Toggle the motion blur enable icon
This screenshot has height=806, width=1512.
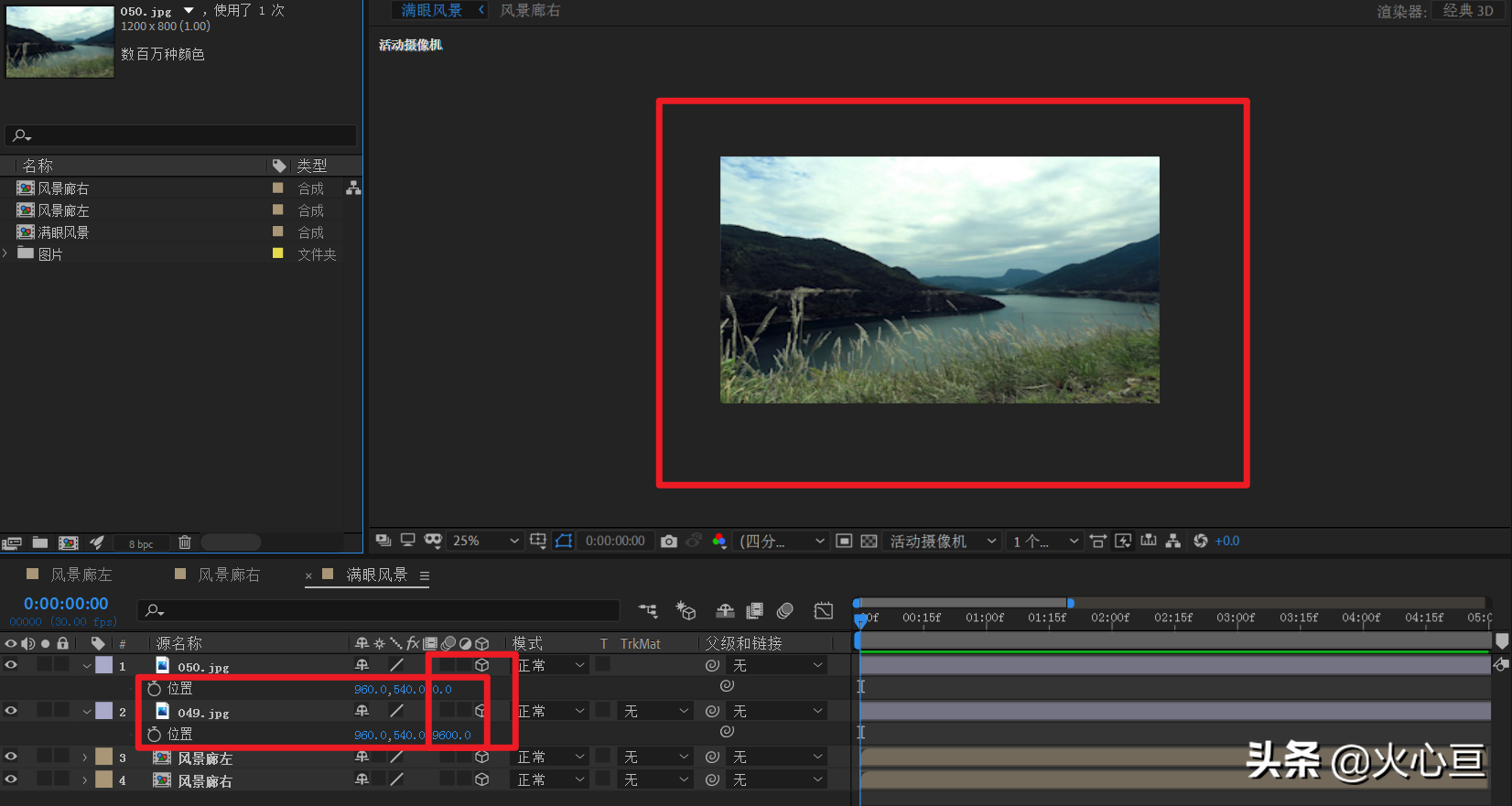point(785,610)
